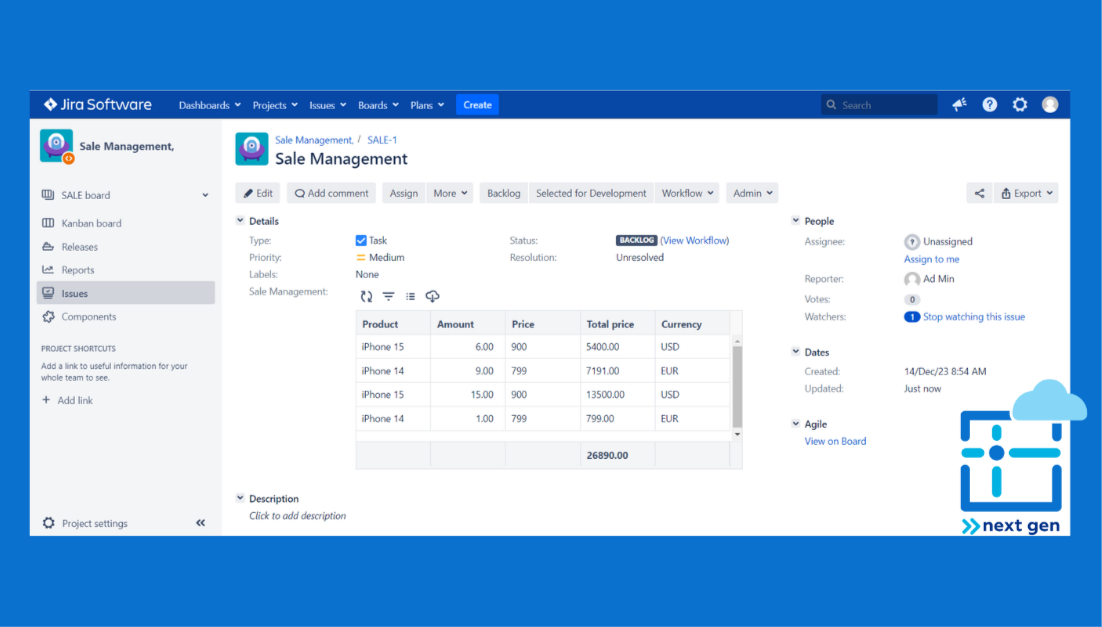The width and height of the screenshot is (1102, 627).
Task: Click the View Workflow link
Action: 694,240
